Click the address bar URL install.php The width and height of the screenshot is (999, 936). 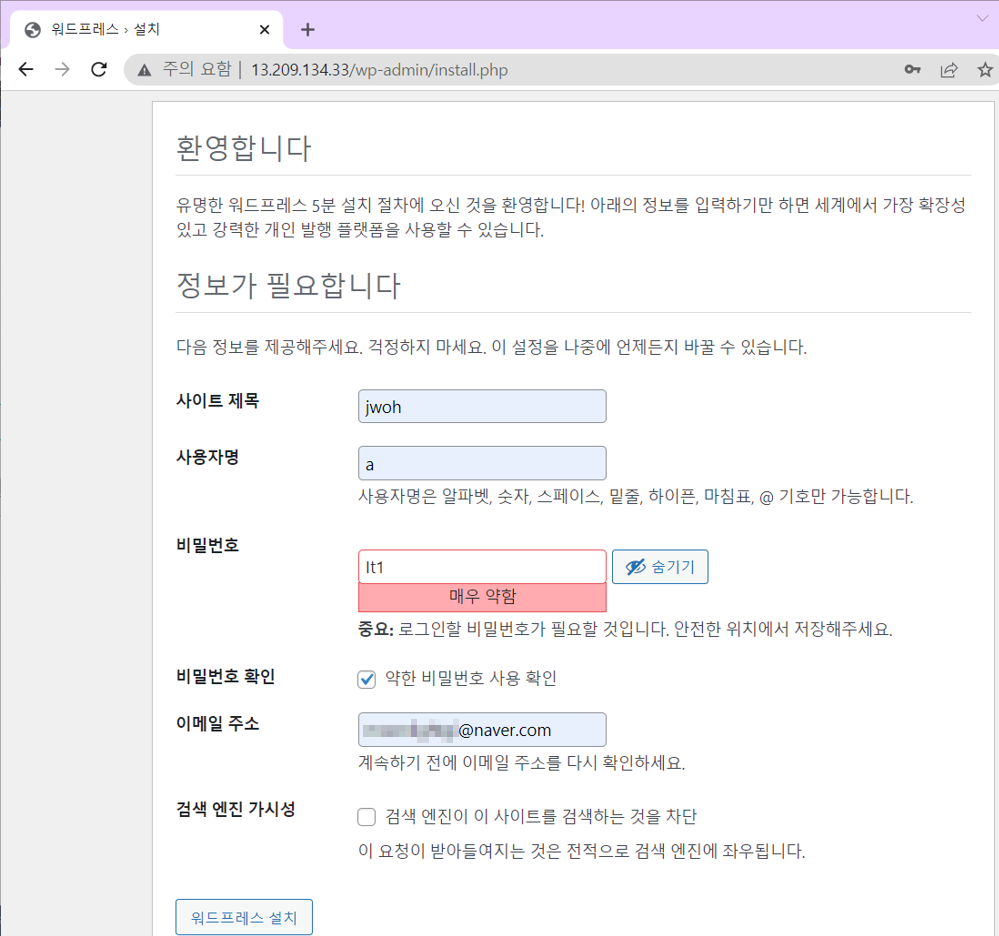coord(379,70)
